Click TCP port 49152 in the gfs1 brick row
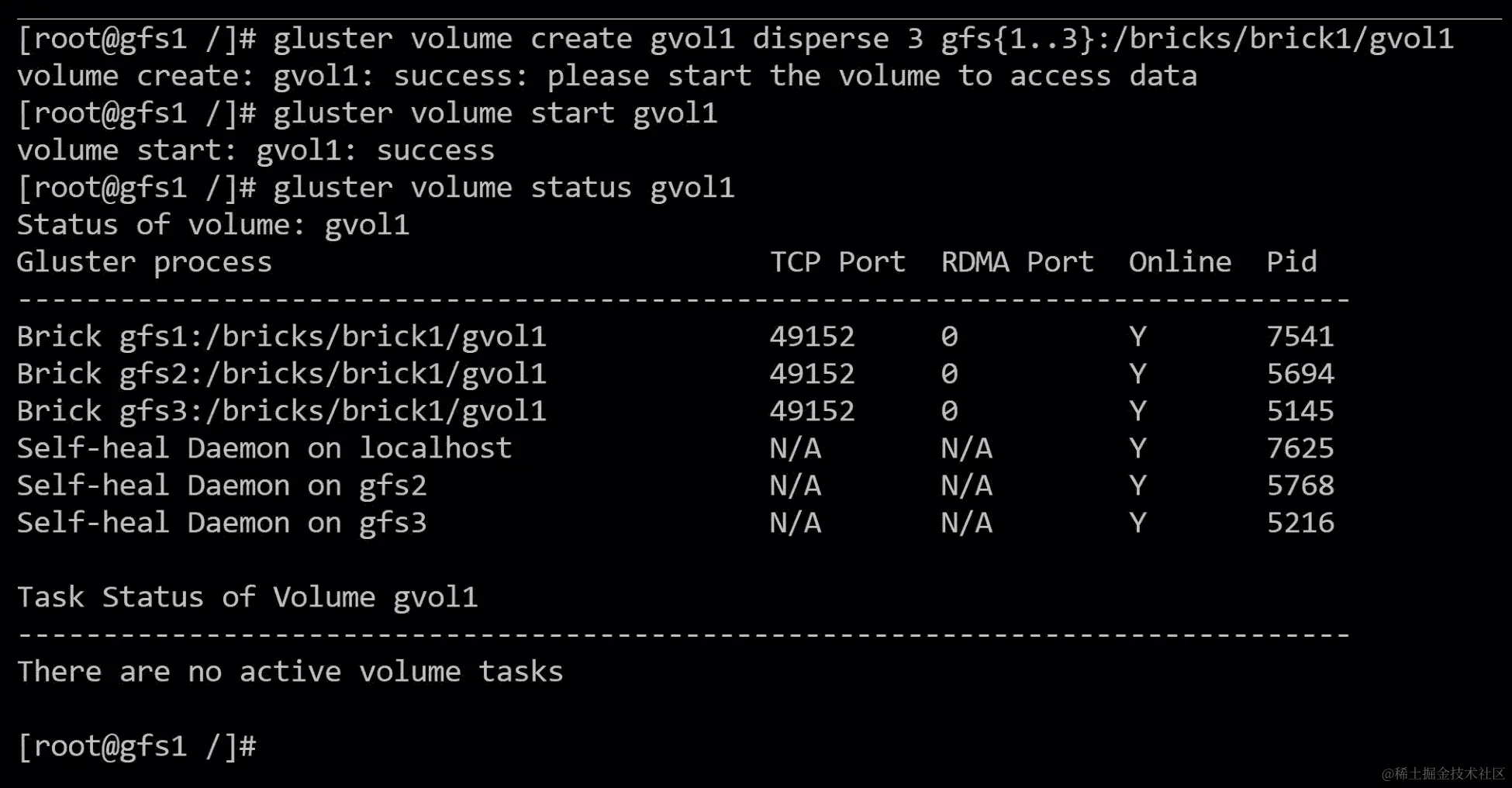This screenshot has height=788, width=1512. [812, 337]
